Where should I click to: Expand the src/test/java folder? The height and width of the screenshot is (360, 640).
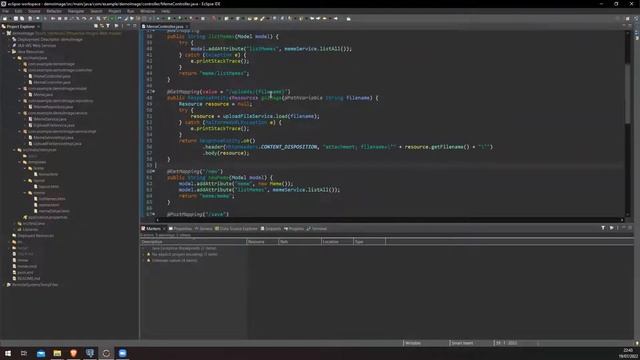pyautogui.click(x=14, y=223)
